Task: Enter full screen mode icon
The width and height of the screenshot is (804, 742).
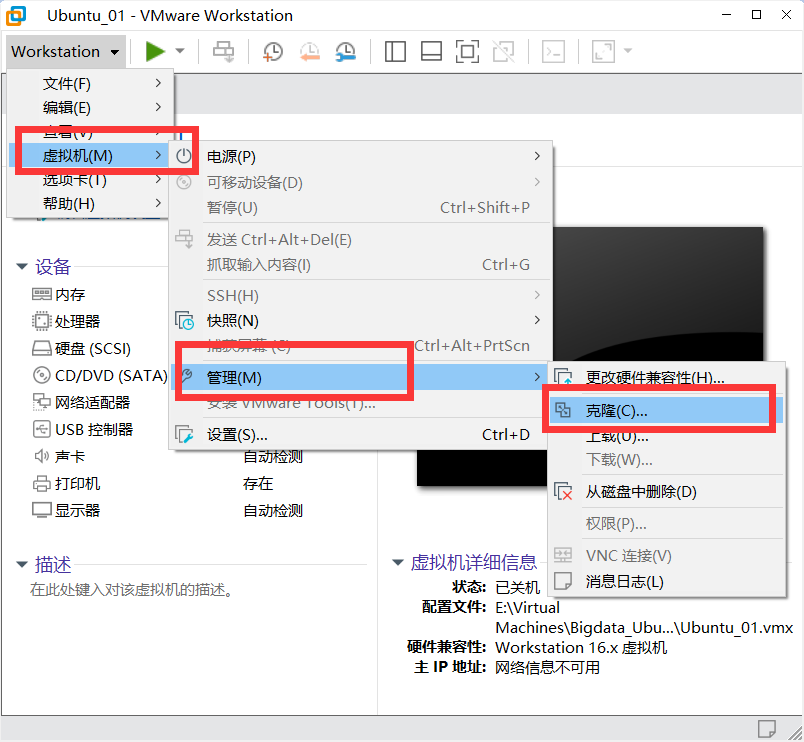Action: coord(467,51)
